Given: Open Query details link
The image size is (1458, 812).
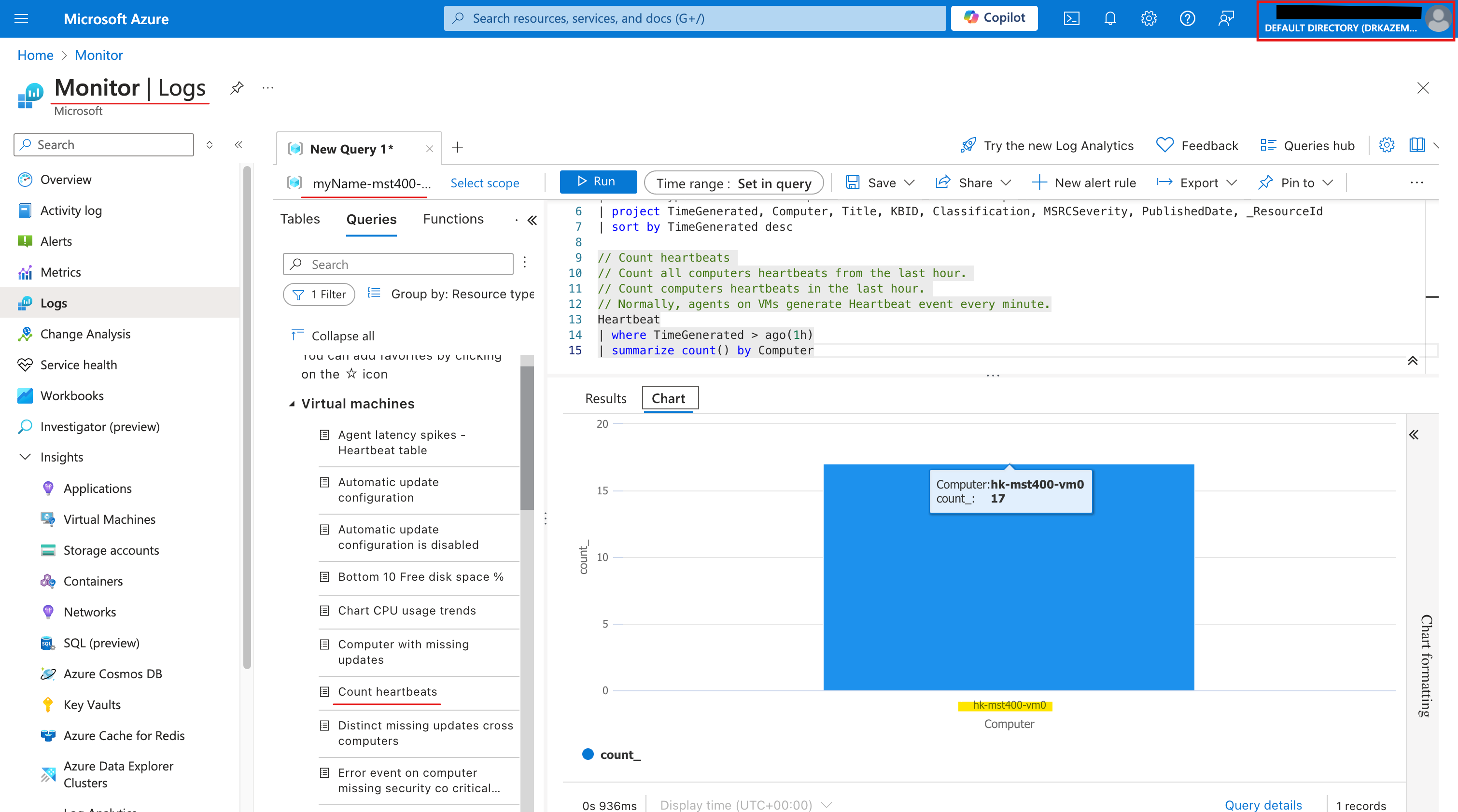Looking at the screenshot, I should tap(1263, 804).
